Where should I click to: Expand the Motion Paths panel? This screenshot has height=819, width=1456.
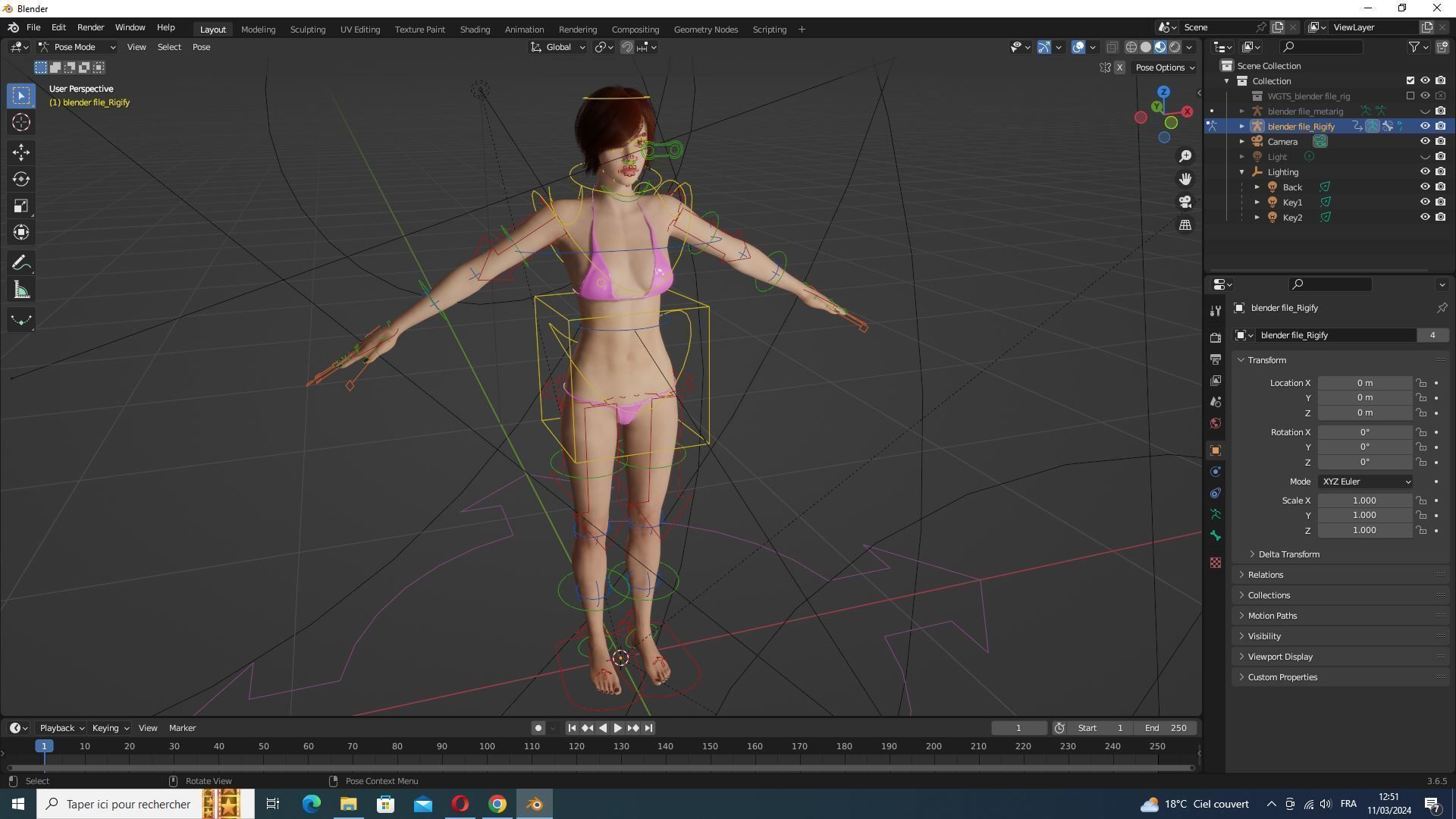1272,616
